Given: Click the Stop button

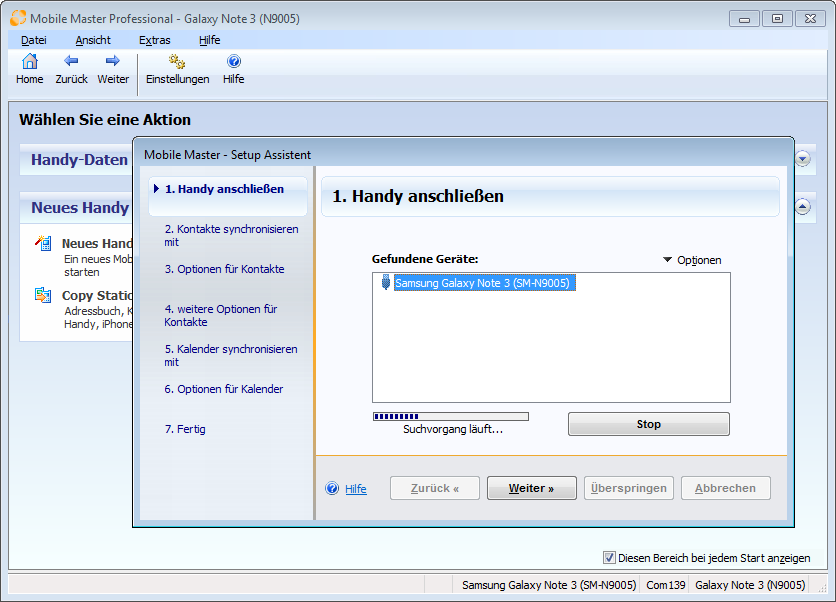Looking at the screenshot, I should [648, 424].
